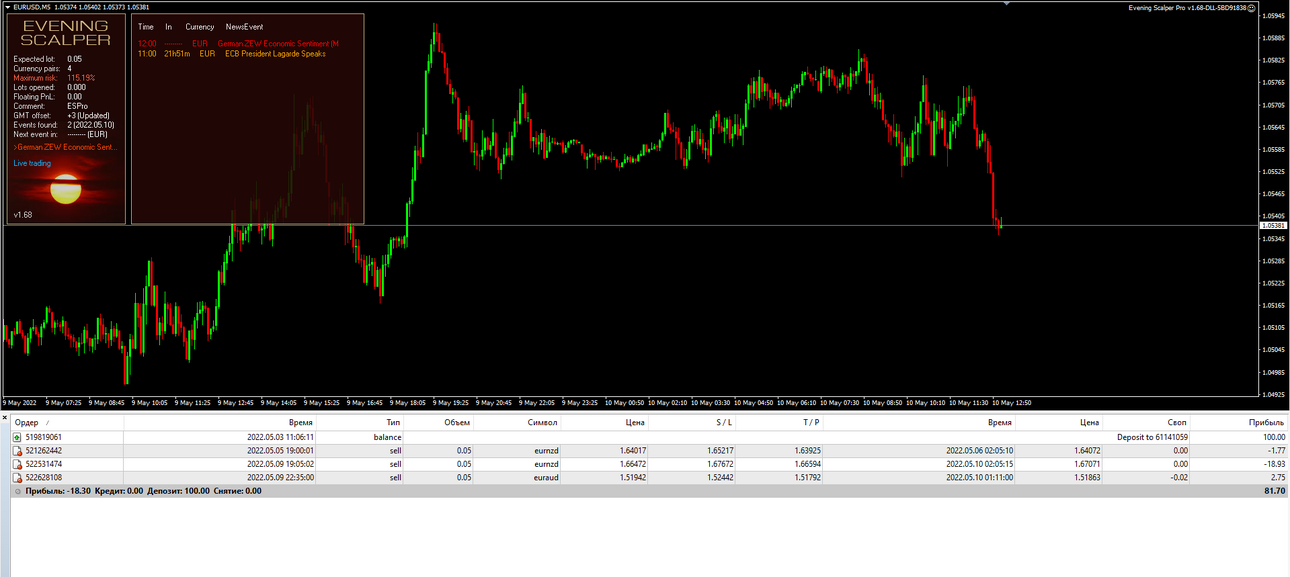Click the order icon beside 522531474
This screenshot has height=577, width=1290.
click(x=18, y=464)
